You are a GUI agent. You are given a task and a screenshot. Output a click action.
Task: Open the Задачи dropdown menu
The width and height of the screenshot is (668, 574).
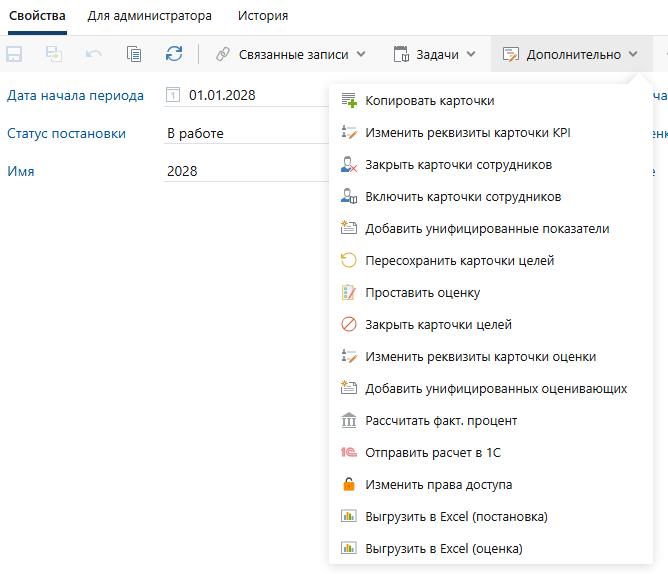click(x=434, y=54)
